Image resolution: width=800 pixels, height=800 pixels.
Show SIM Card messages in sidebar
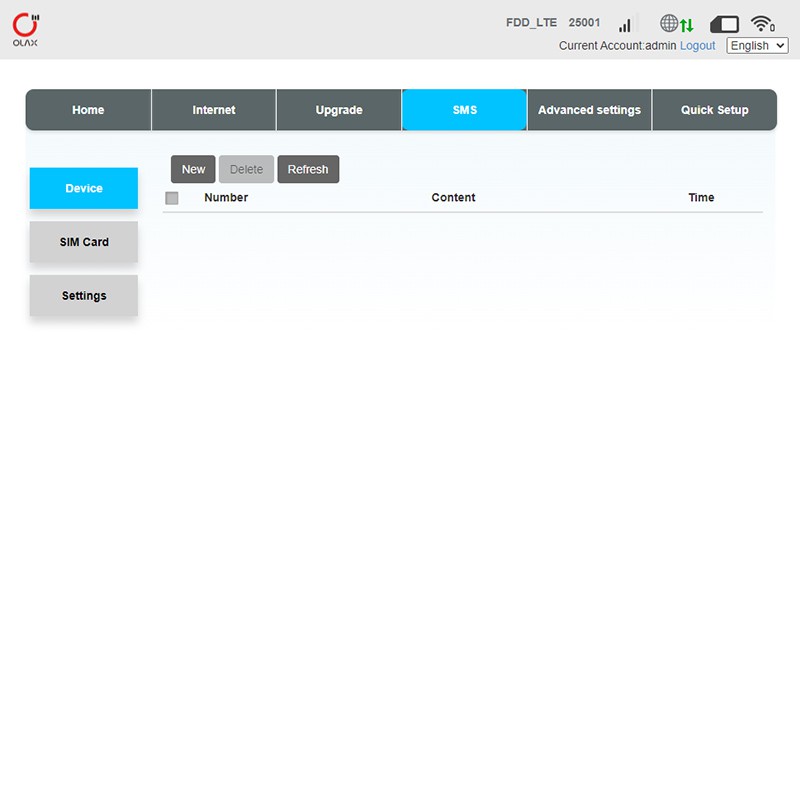click(x=84, y=242)
